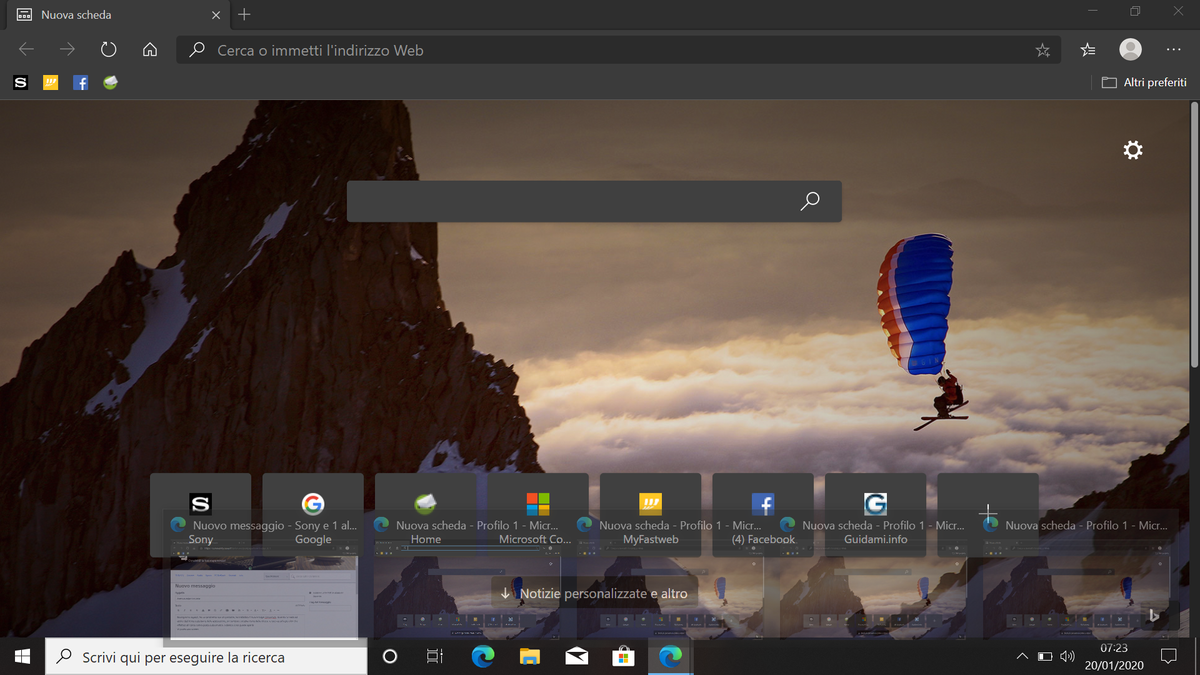Open page settings gear icon
The image size is (1200, 675).
click(x=1132, y=150)
